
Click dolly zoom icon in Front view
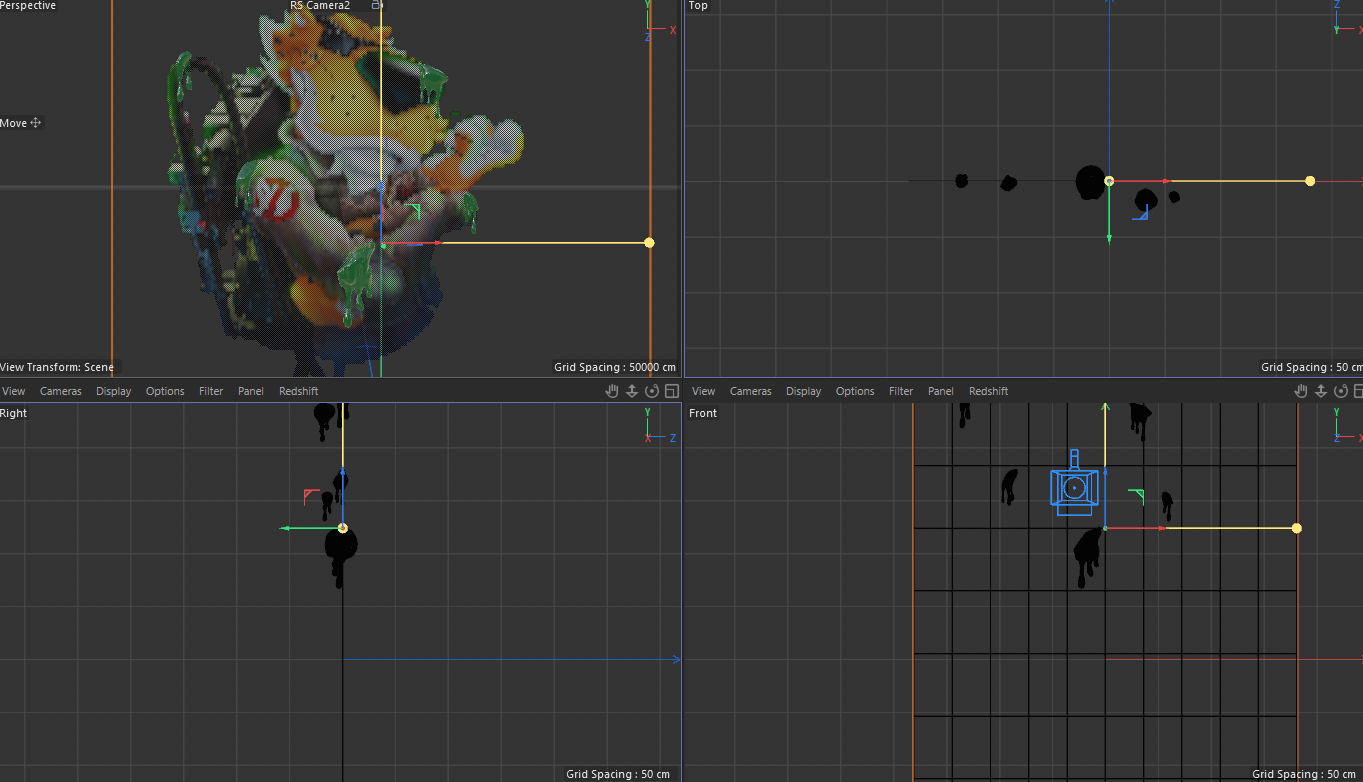tap(1322, 391)
